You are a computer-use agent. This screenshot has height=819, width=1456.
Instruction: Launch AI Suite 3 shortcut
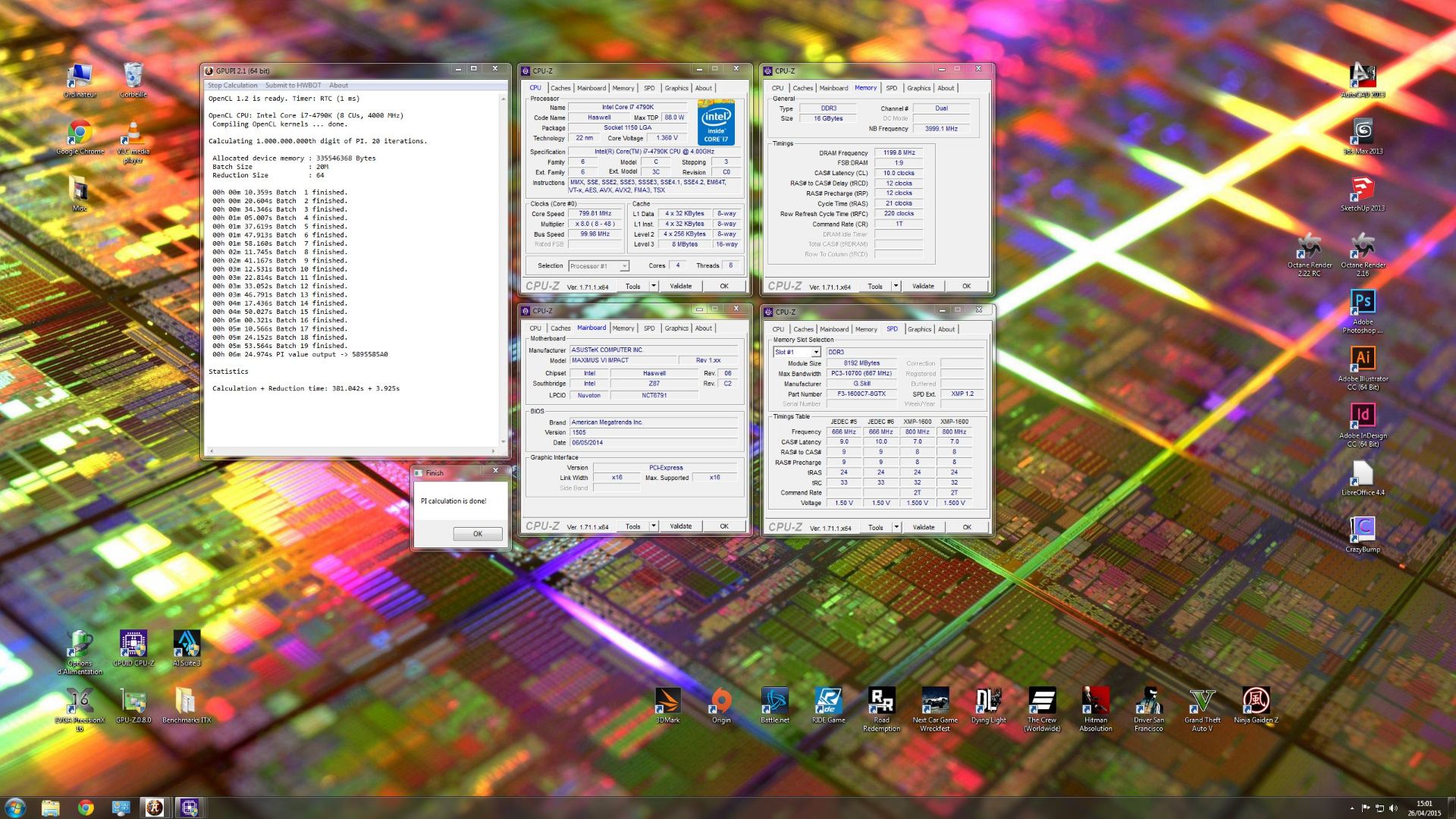[187, 648]
